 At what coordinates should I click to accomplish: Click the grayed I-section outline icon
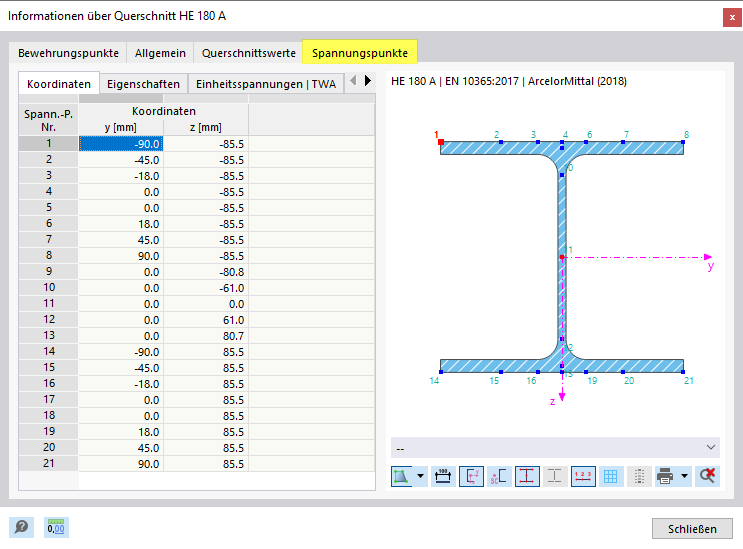pos(555,476)
